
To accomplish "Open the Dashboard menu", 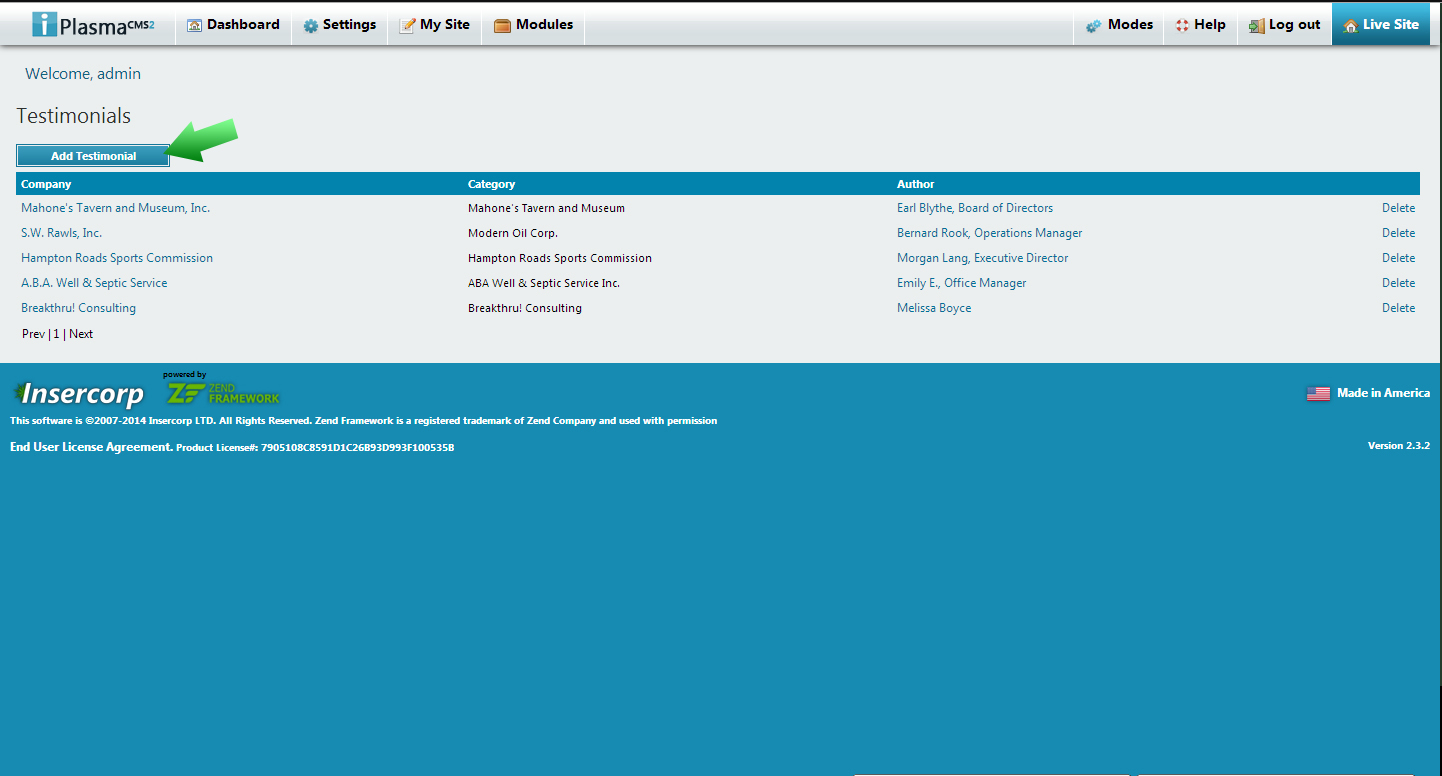I will [233, 24].
